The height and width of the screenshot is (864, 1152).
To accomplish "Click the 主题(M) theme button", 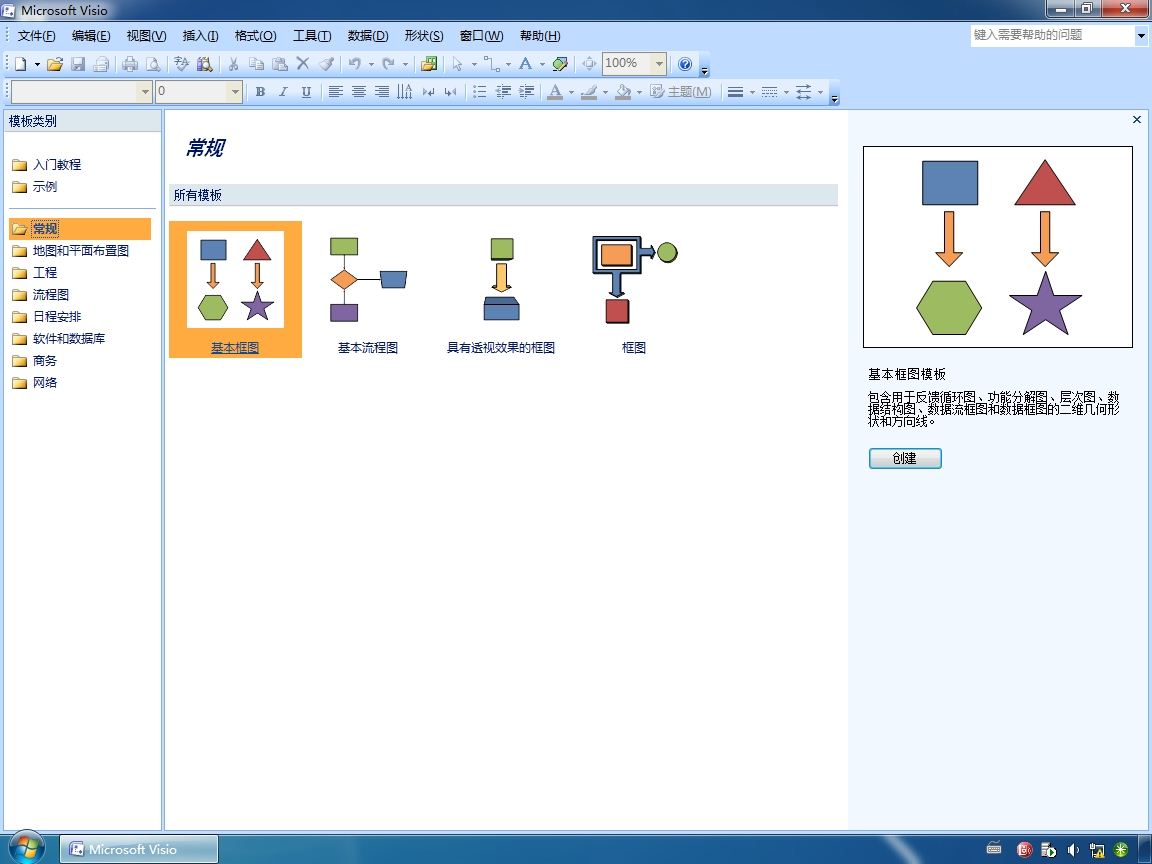I will [681, 92].
